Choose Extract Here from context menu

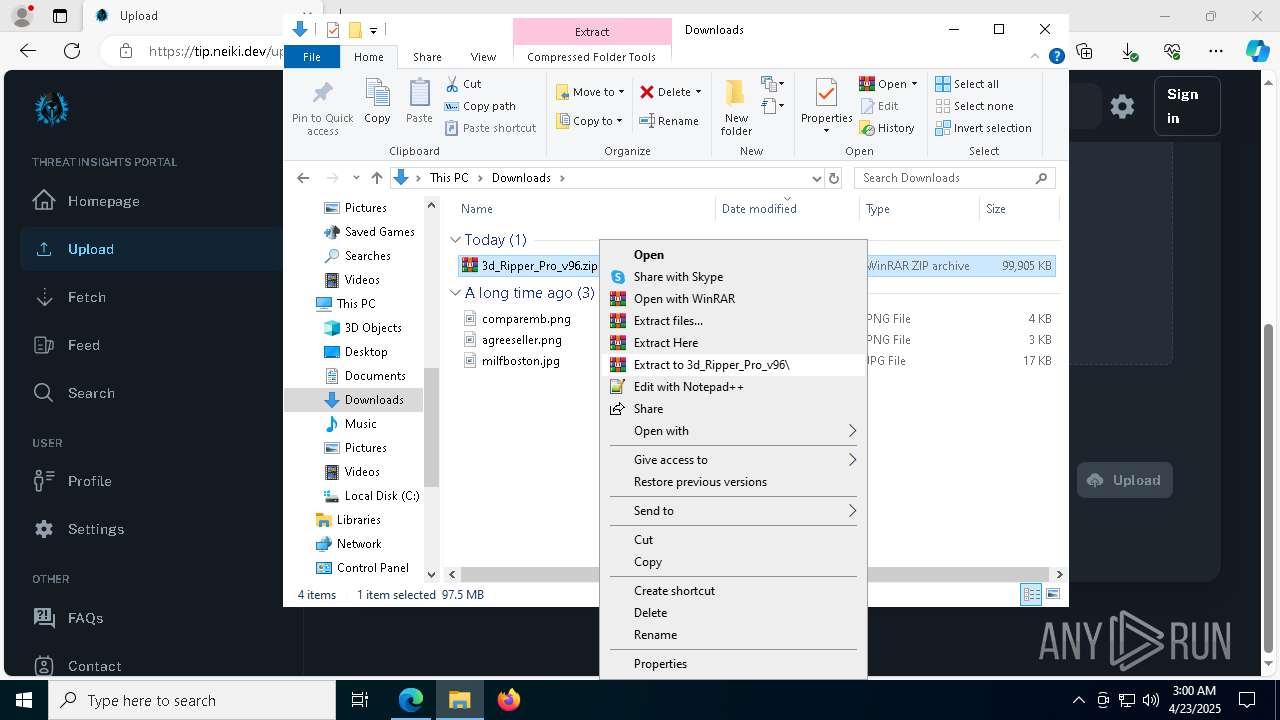pos(733,343)
